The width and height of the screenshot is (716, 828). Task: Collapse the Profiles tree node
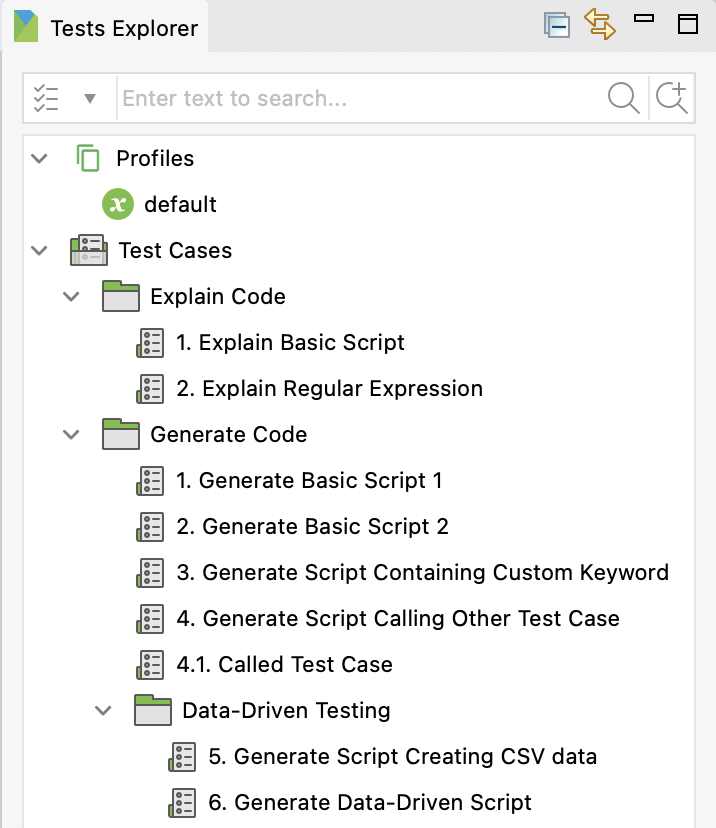point(40,158)
